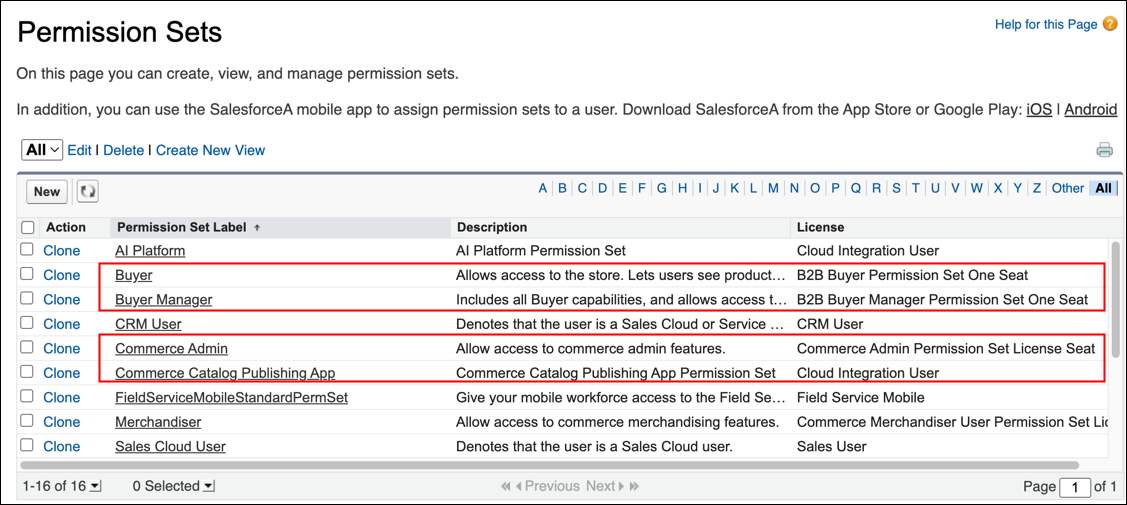1127x505 pixels.
Task: Refresh the permission sets list
Action: click(88, 192)
